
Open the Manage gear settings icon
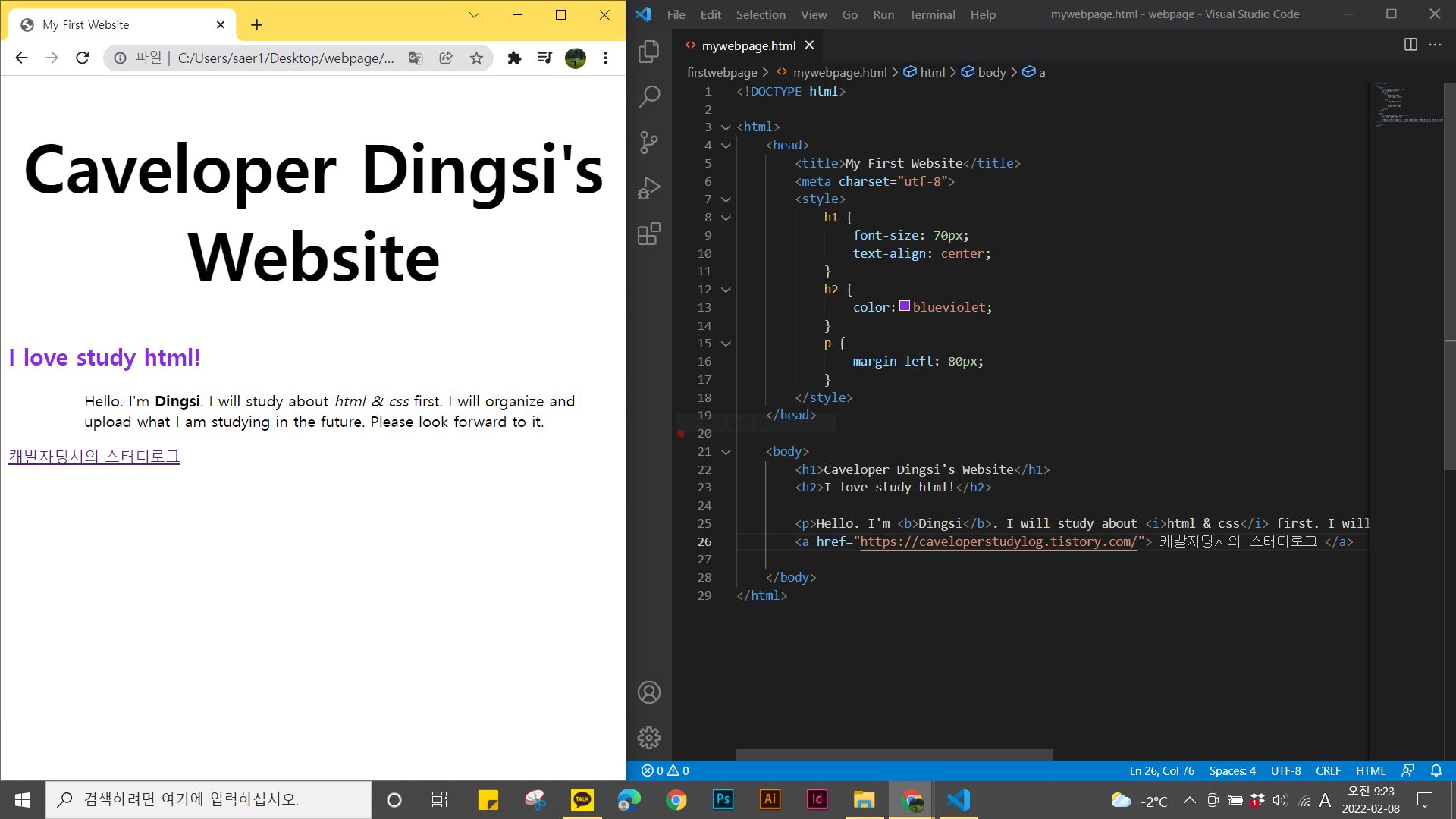[x=649, y=738]
